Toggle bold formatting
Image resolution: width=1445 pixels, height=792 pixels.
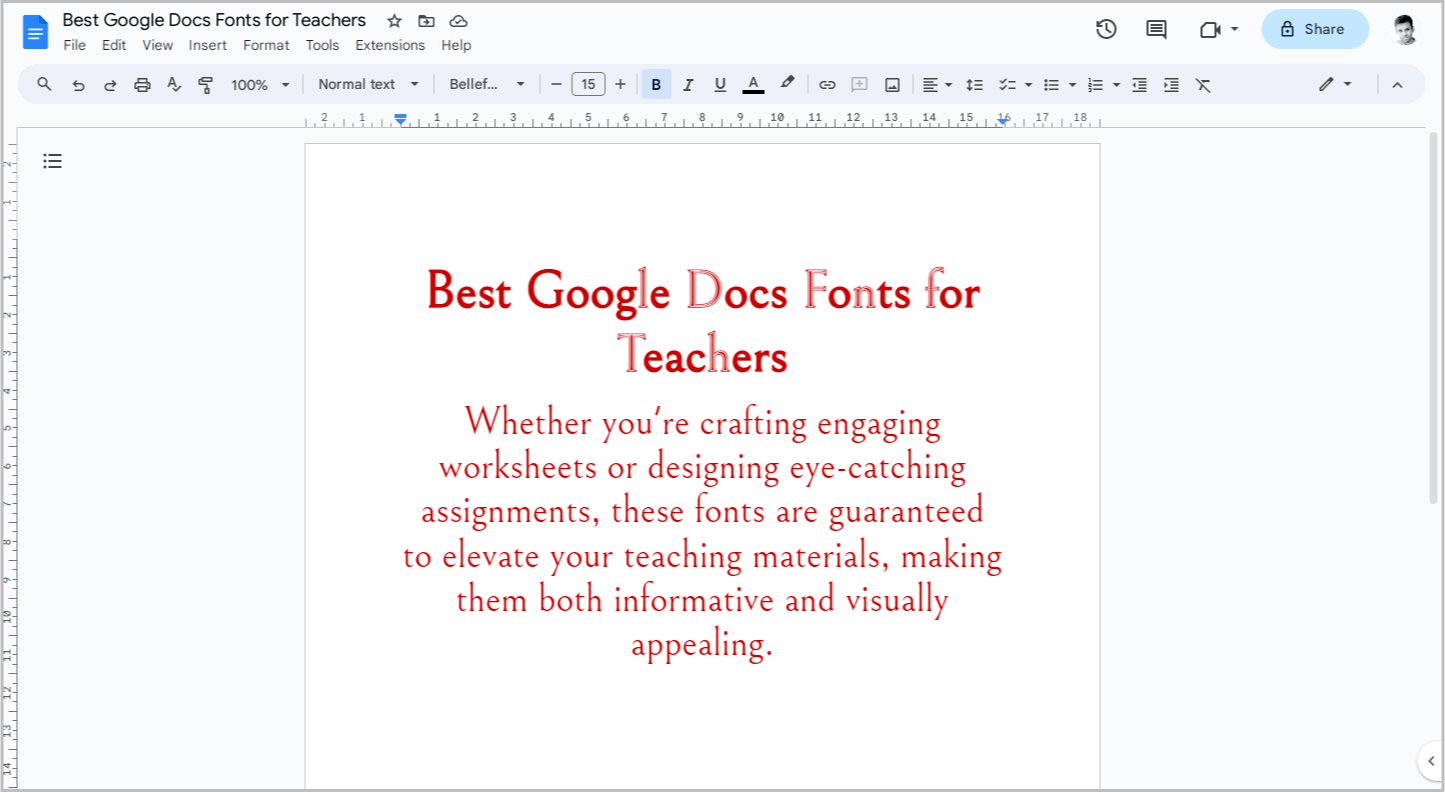(656, 84)
